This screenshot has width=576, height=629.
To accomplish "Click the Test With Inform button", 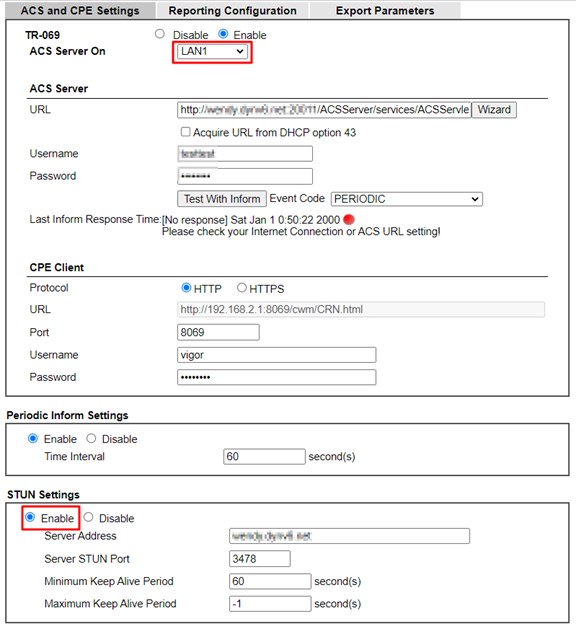I will (x=222, y=199).
